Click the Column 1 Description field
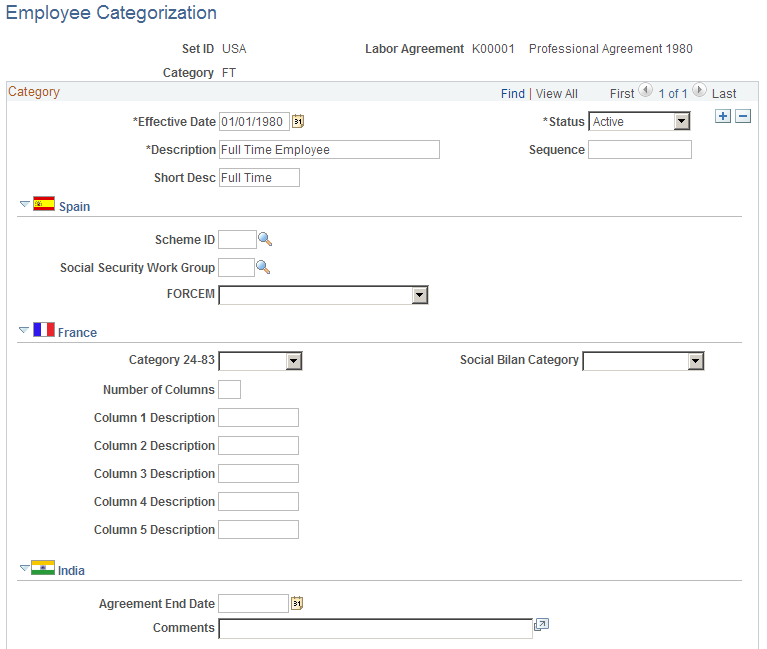 coord(258,418)
